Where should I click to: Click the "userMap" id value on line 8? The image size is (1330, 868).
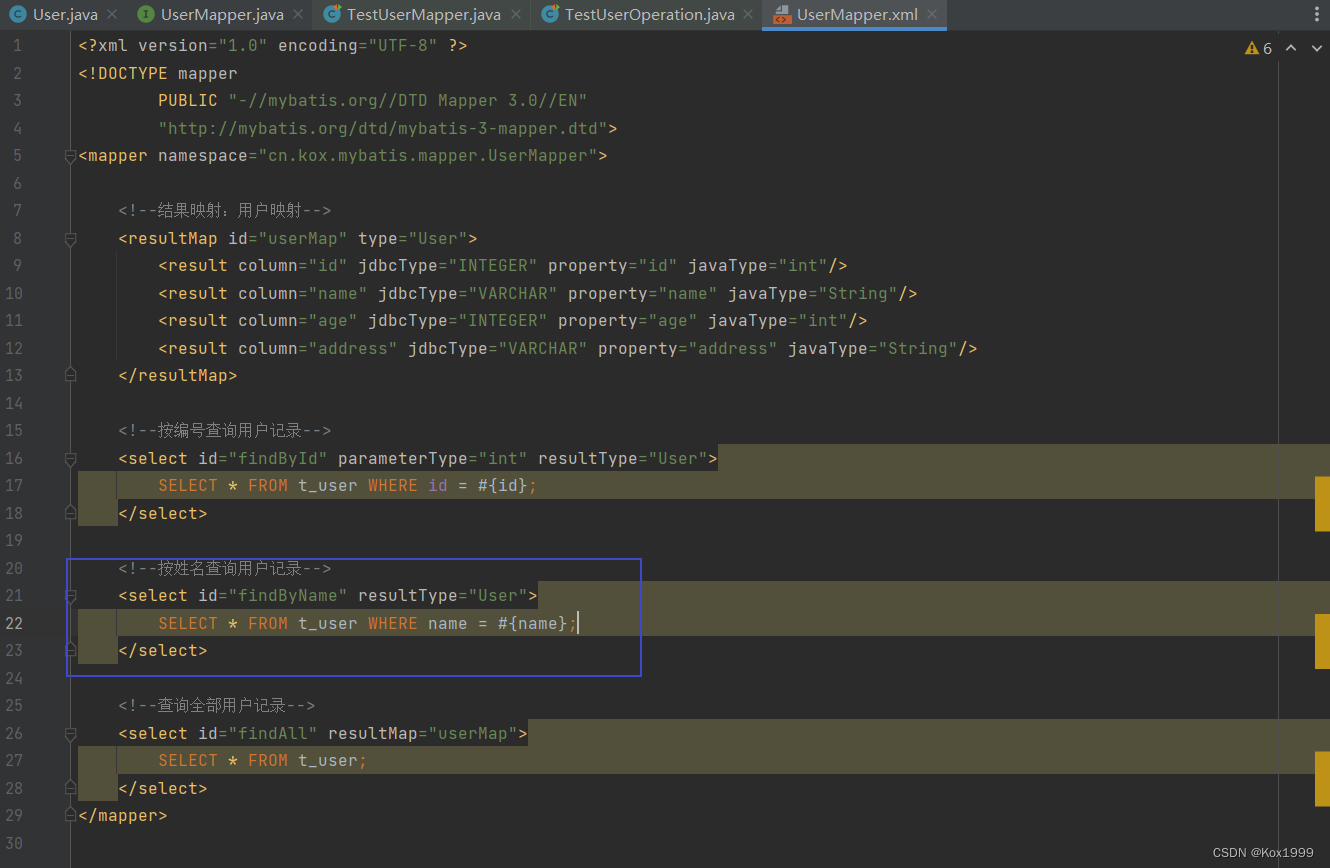pyautogui.click(x=303, y=239)
